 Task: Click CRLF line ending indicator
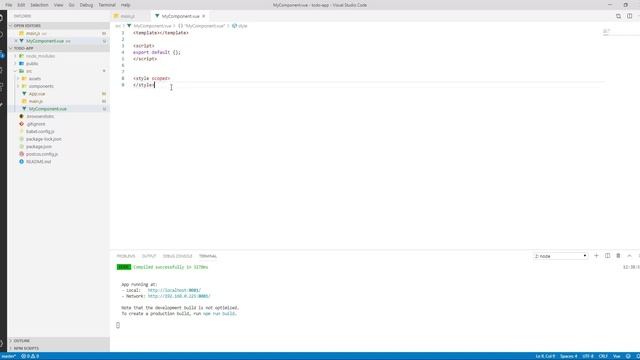click(603, 356)
